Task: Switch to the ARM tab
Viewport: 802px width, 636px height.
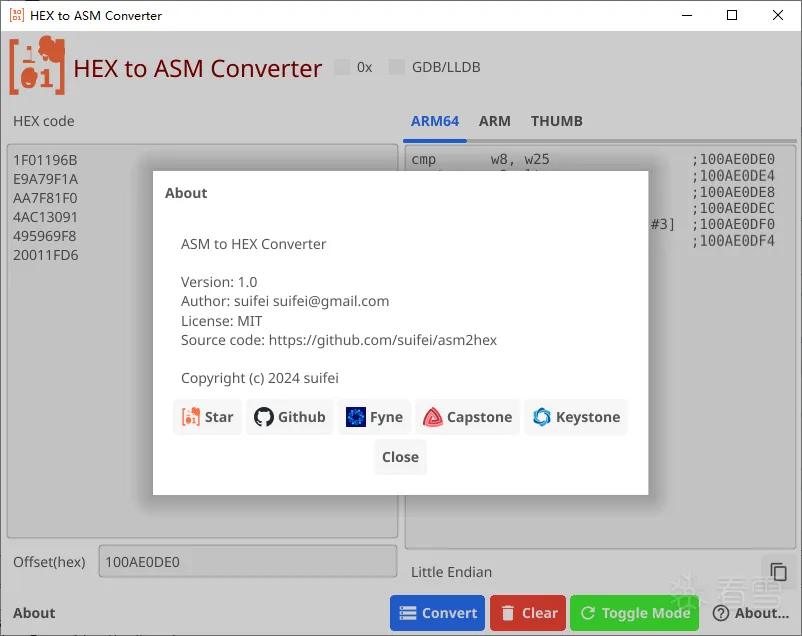Action: pyautogui.click(x=495, y=121)
